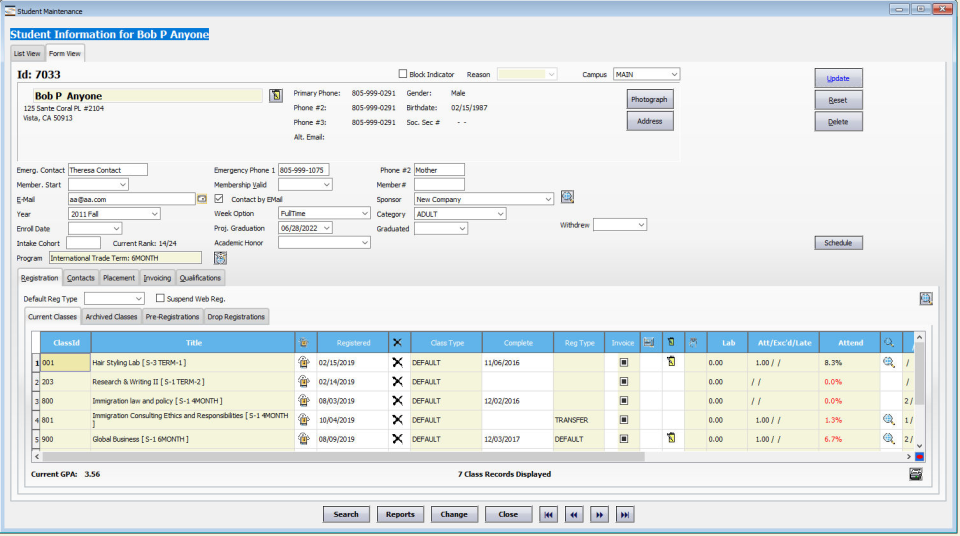Open attendance magnifier for Hair Styling Lab row
This screenshot has width=960, height=536.
888,362
